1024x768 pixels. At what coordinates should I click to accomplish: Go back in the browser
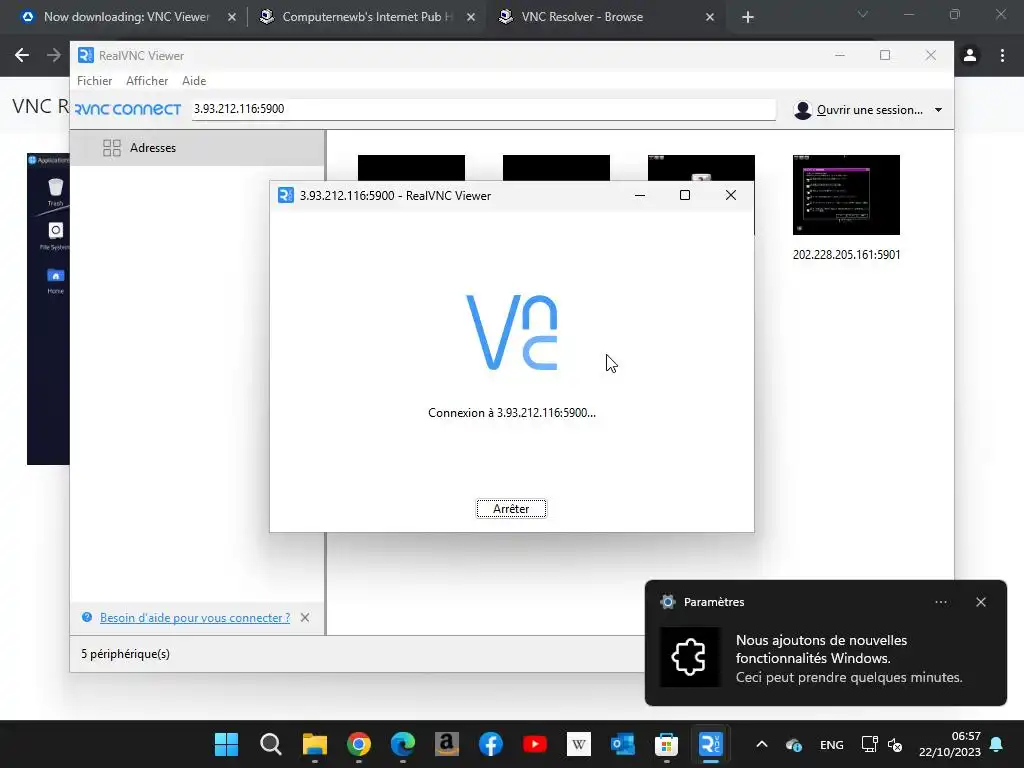pyautogui.click(x=22, y=56)
